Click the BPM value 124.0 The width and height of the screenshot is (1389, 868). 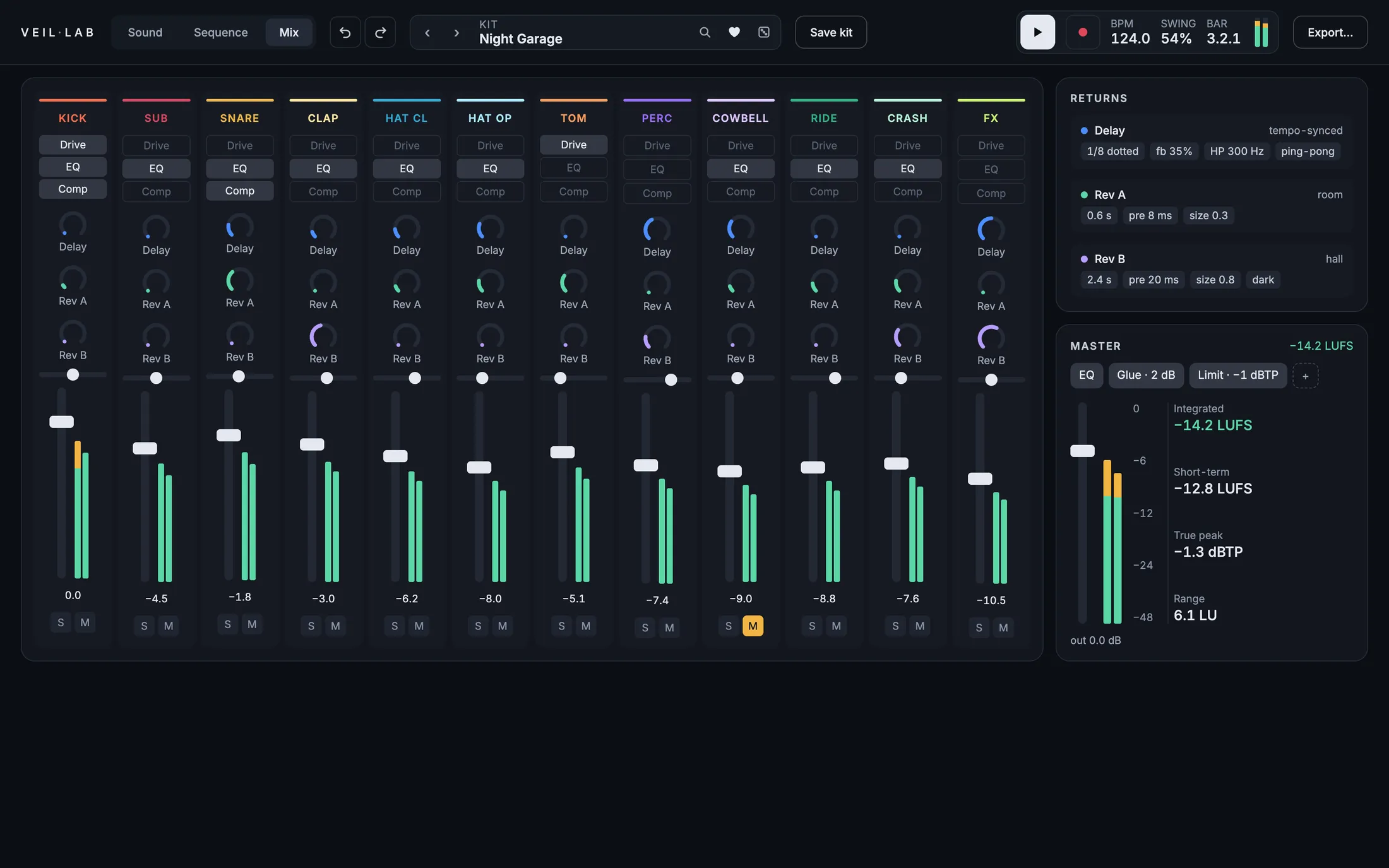(1130, 39)
